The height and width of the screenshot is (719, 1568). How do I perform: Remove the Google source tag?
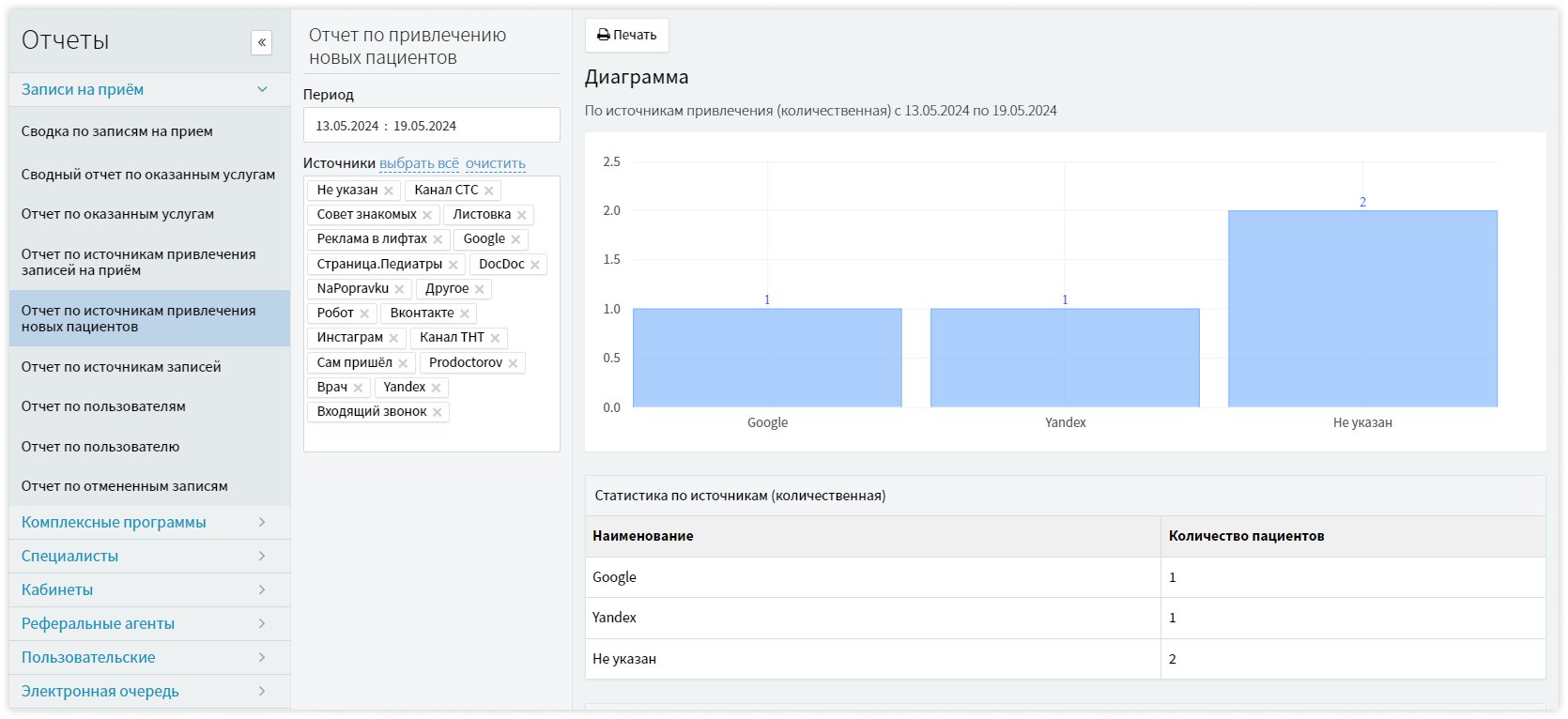click(x=515, y=239)
